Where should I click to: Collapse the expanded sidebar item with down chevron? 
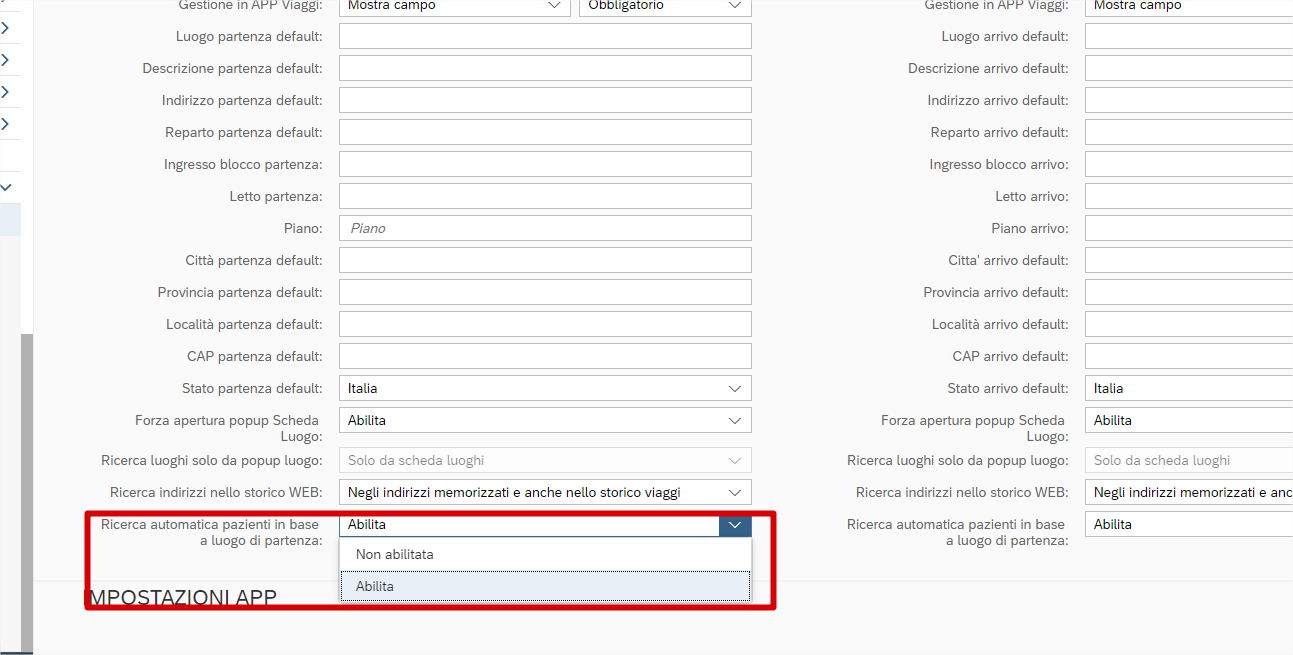[6, 187]
